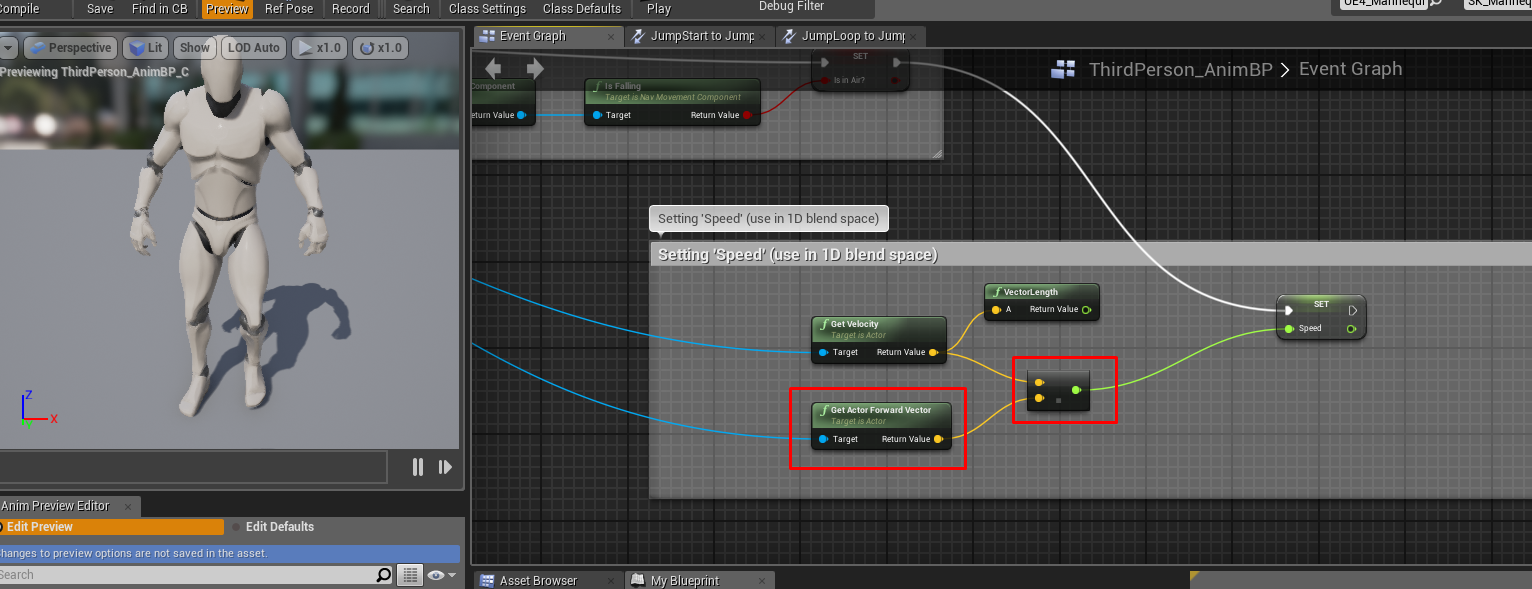Screen dimensions: 1532x589
Task: Click the SET Speed node execution output pin
Action: click(x=1353, y=310)
